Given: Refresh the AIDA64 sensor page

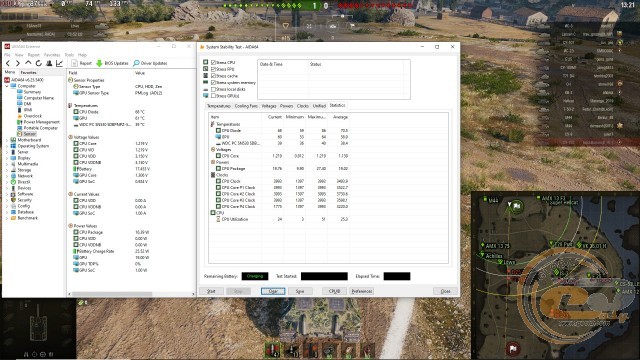Looking at the screenshot, I should (38, 63).
